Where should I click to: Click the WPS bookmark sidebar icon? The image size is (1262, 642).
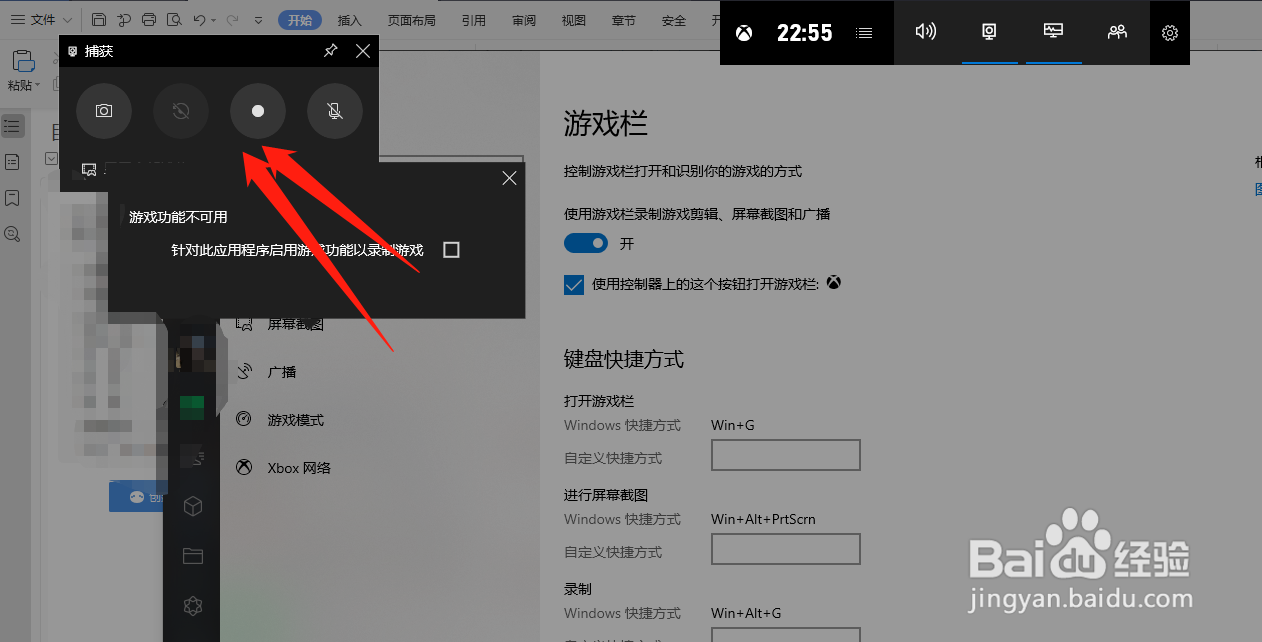(12, 198)
